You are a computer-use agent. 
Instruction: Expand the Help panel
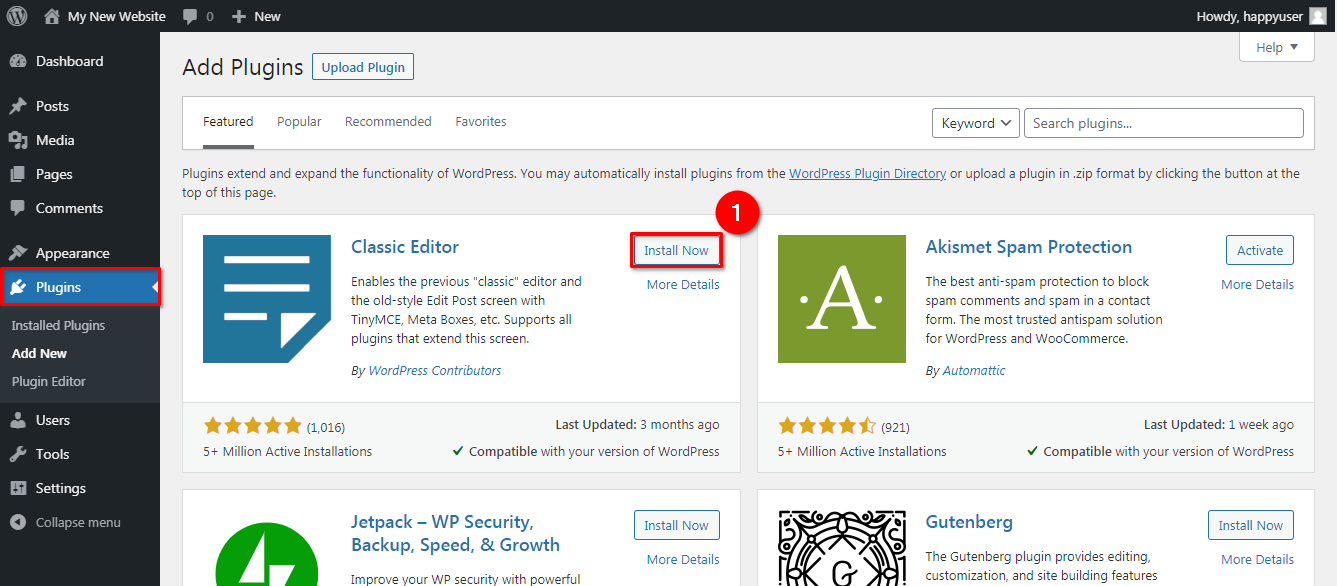(x=1277, y=47)
